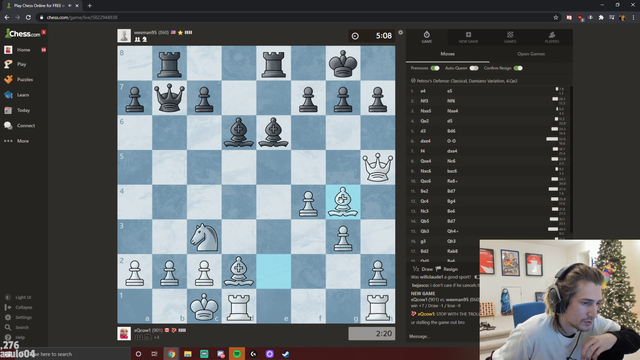The height and width of the screenshot is (360, 640).
Task: Reload the page in Chrome
Action: (28, 18)
